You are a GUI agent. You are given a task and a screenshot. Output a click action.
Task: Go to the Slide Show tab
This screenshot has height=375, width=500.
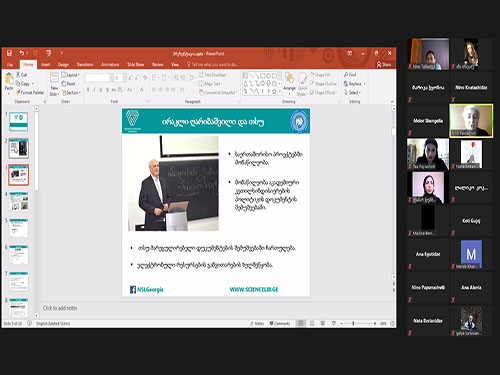(x=136, y=65)
